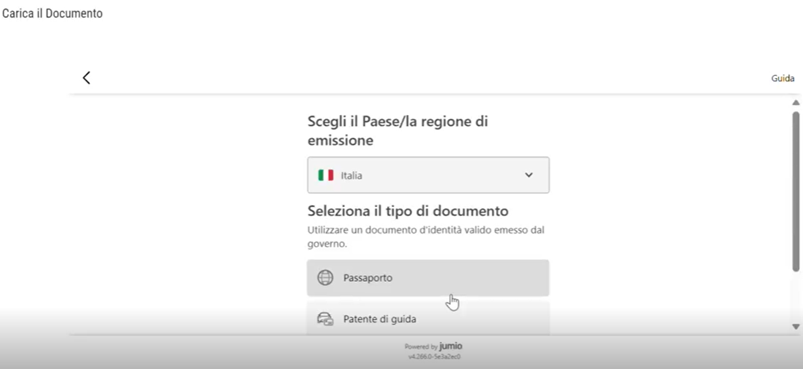The height and width of the screenshot is (369, 803).
Task: Click the scrollbar down arrow
Action: point(796,326)
